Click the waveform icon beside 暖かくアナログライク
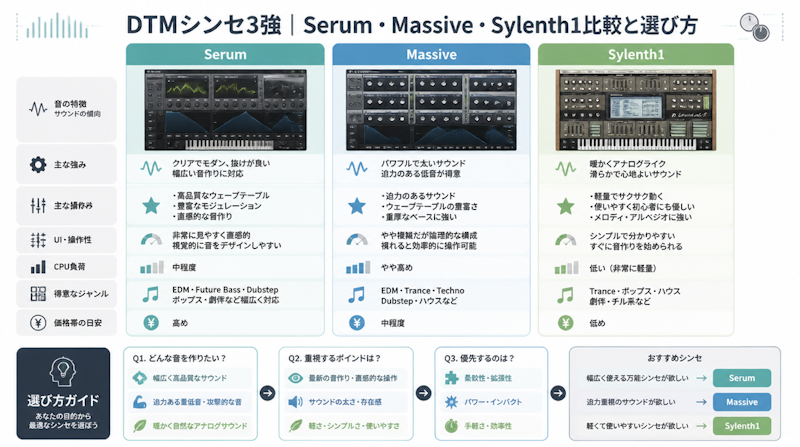This screenshot has height=447, width=800. 565,168
